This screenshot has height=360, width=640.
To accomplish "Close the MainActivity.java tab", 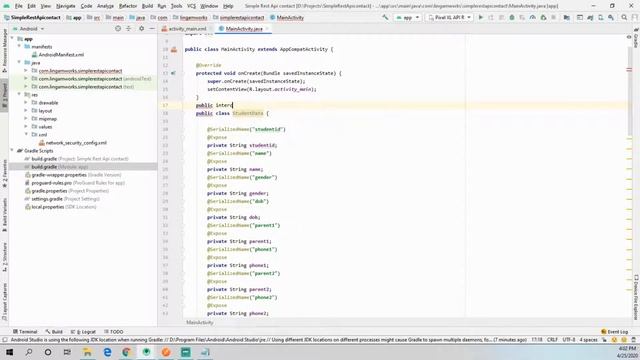I will pyautogui.click(x=267, y=29).
